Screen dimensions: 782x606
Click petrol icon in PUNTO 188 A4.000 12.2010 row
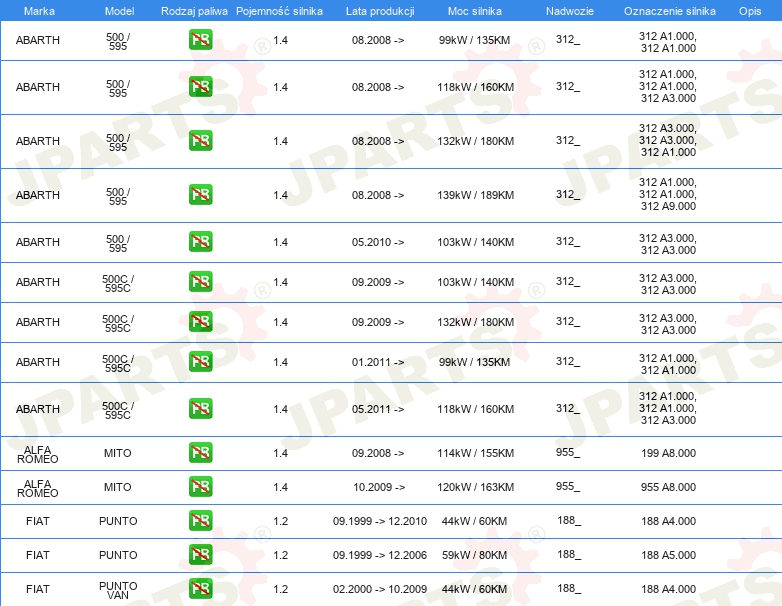point(200,520)
